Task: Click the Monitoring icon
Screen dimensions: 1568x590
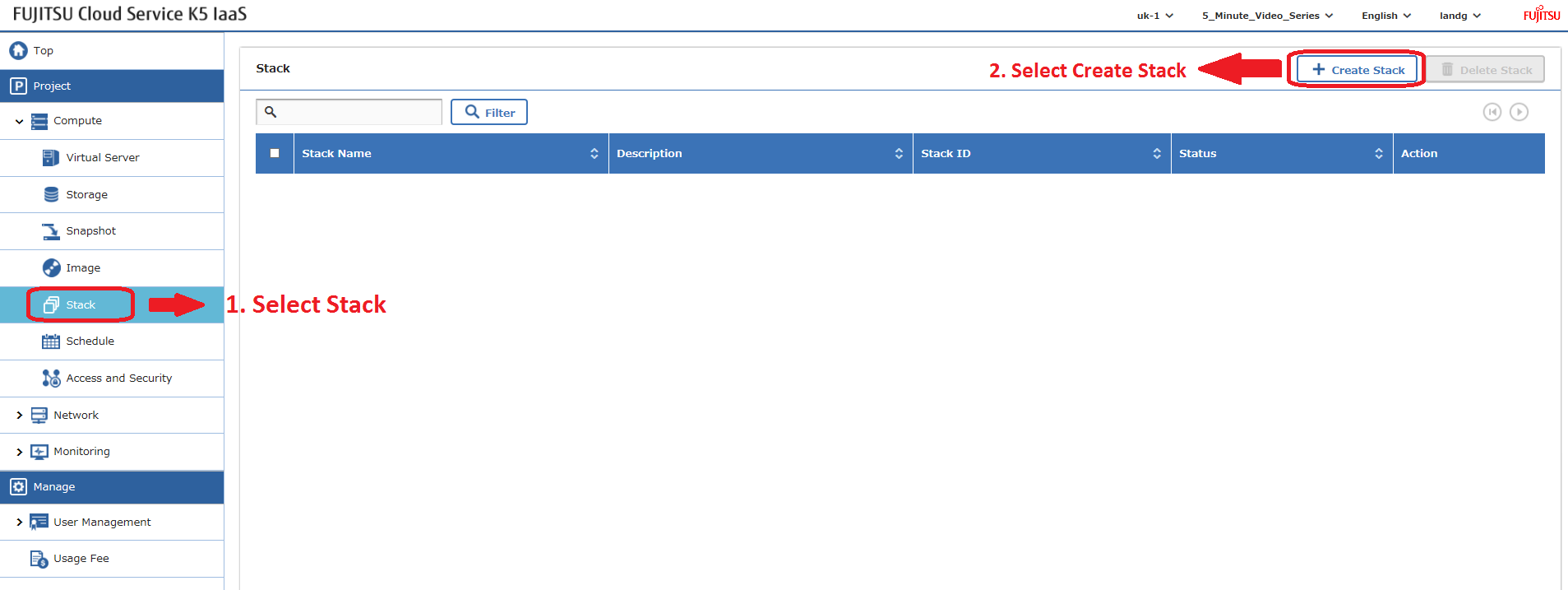Action: [x=39, y=452]
